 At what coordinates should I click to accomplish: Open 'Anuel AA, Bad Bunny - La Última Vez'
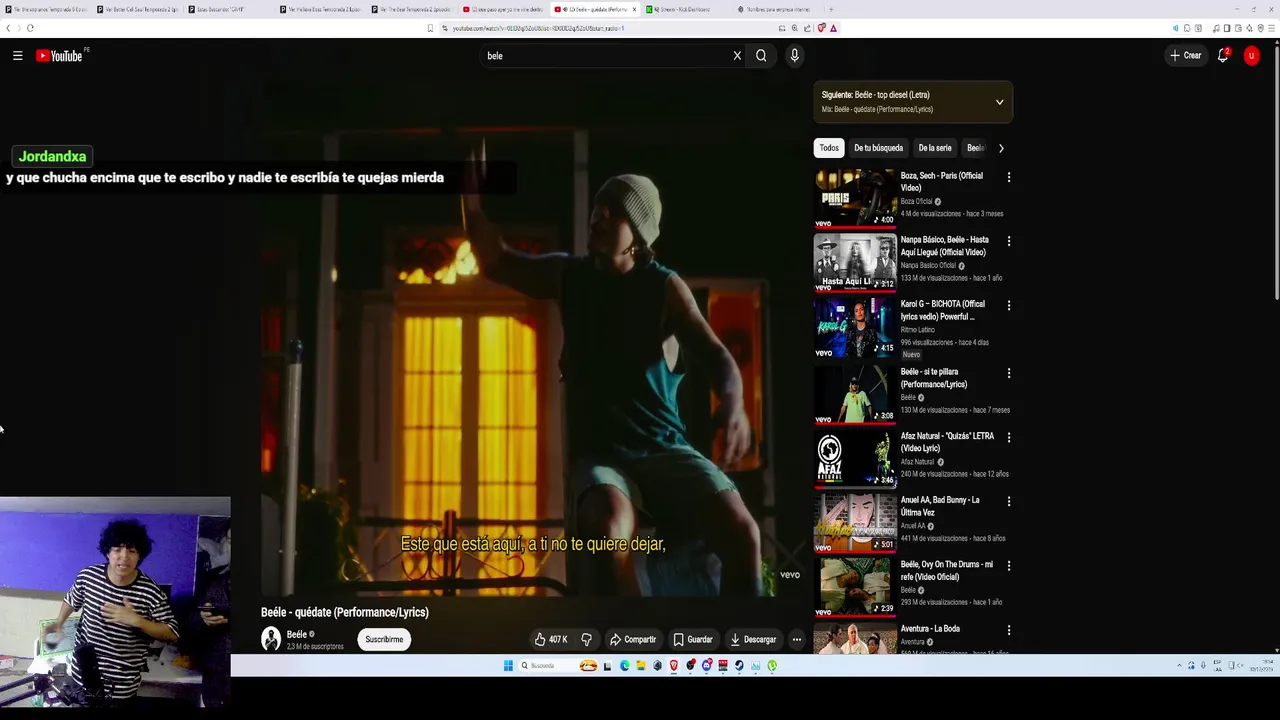(939, 506)
